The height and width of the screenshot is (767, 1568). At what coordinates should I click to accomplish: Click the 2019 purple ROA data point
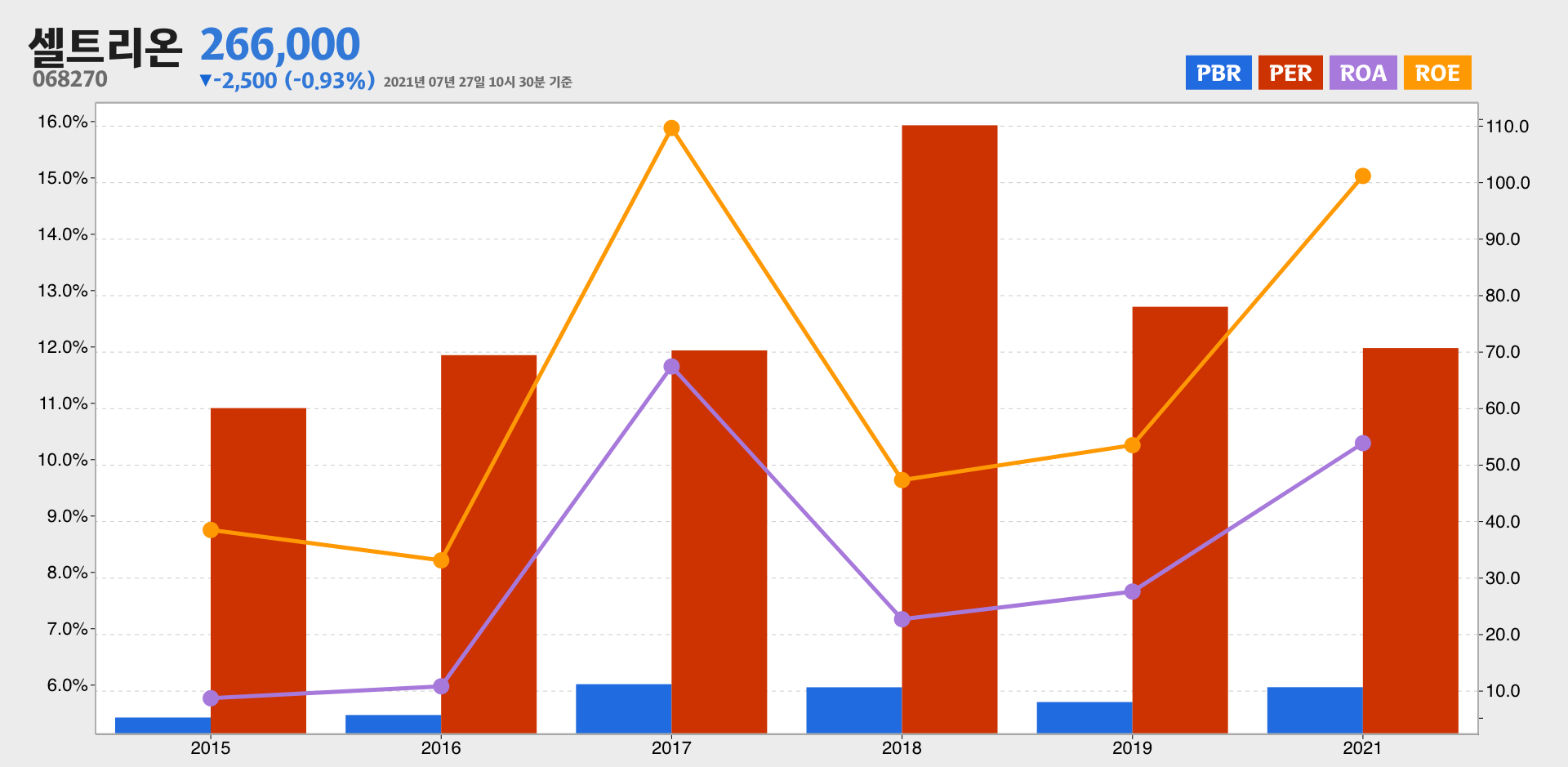click(x=1133, y=591)
